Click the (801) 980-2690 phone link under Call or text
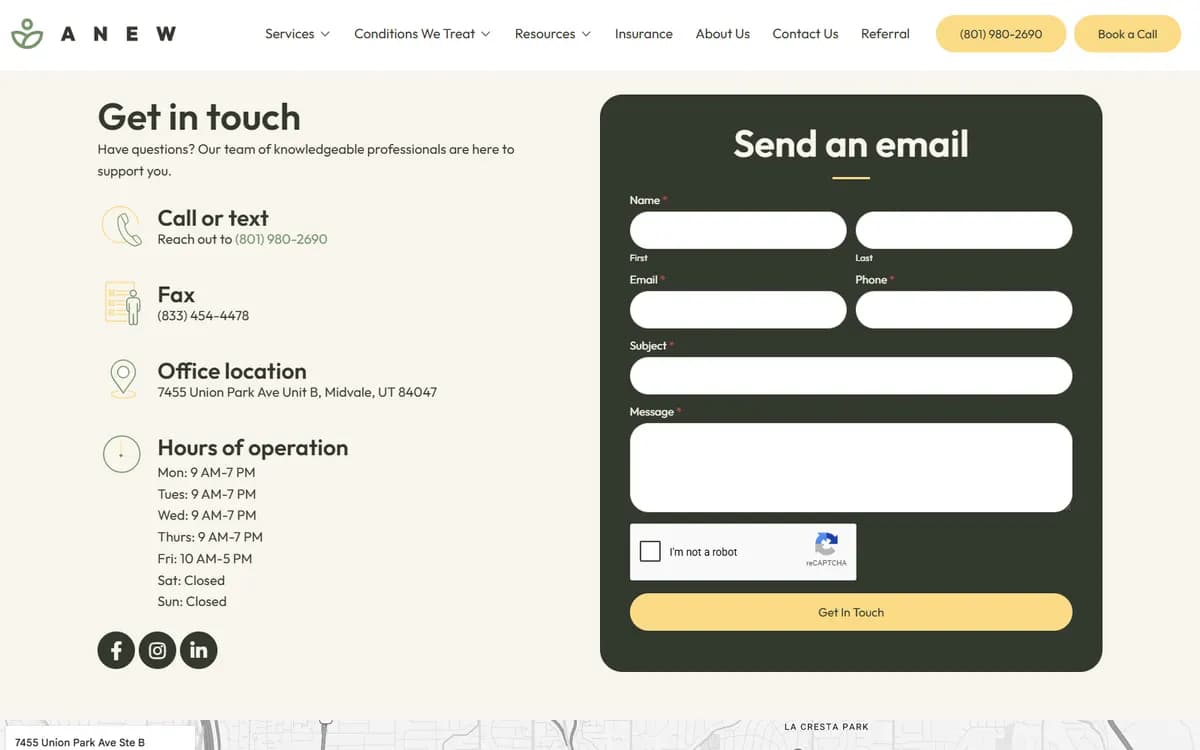 tap(281, 239)
